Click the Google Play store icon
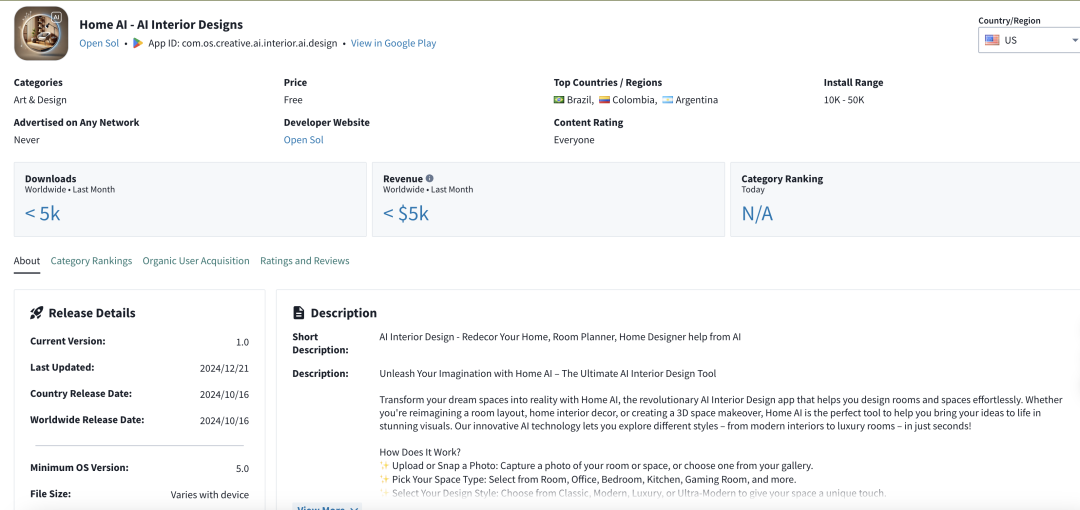The width and height of the screenshot is (1080, 510). [138, 43]
